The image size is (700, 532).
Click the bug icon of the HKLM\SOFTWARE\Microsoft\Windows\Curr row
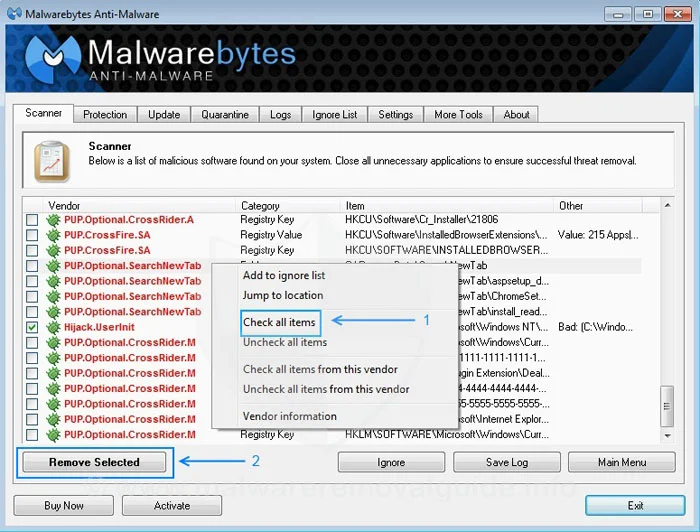coord(53,435)
